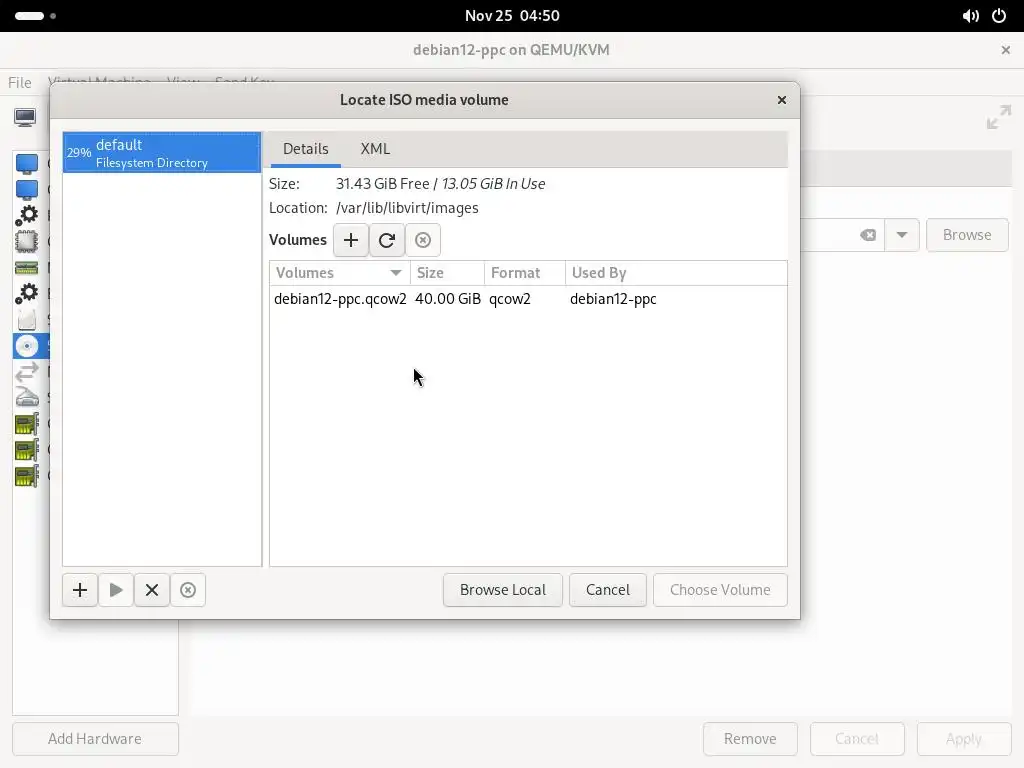The width and height of the screenshot is (1024, 768).
Task: Click the /var/lib/libvirt/images location text
Action: click(x=408, y=208)
